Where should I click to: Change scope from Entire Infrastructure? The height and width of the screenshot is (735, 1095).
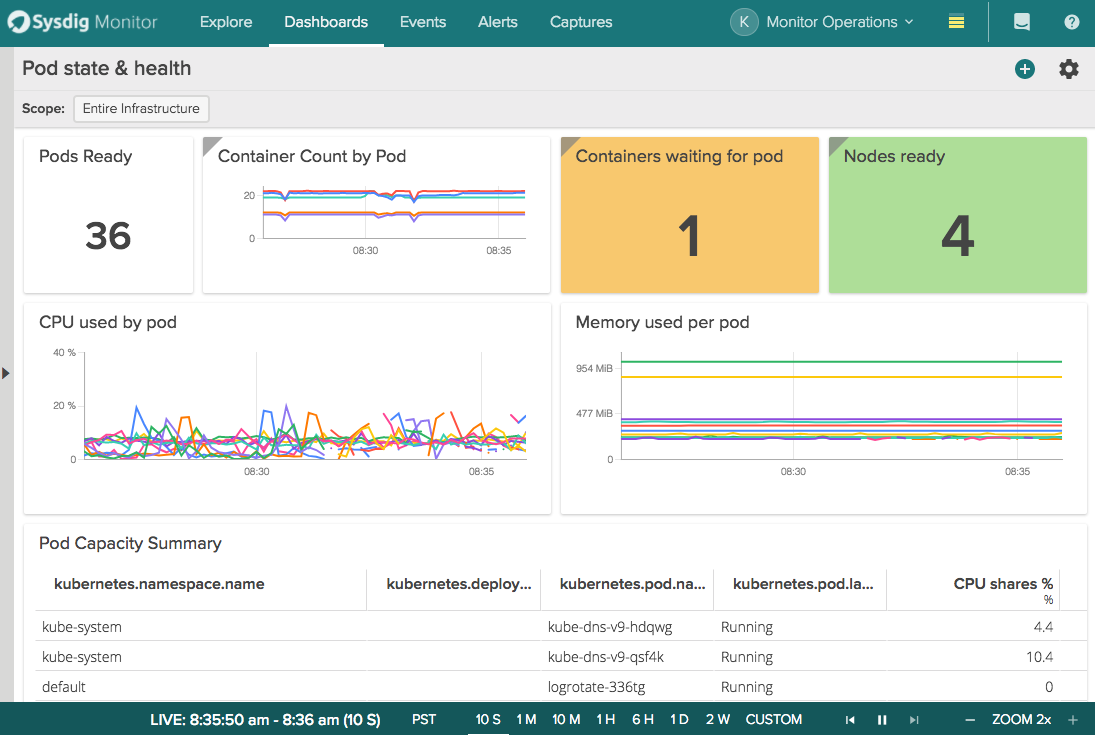(140, 108)
